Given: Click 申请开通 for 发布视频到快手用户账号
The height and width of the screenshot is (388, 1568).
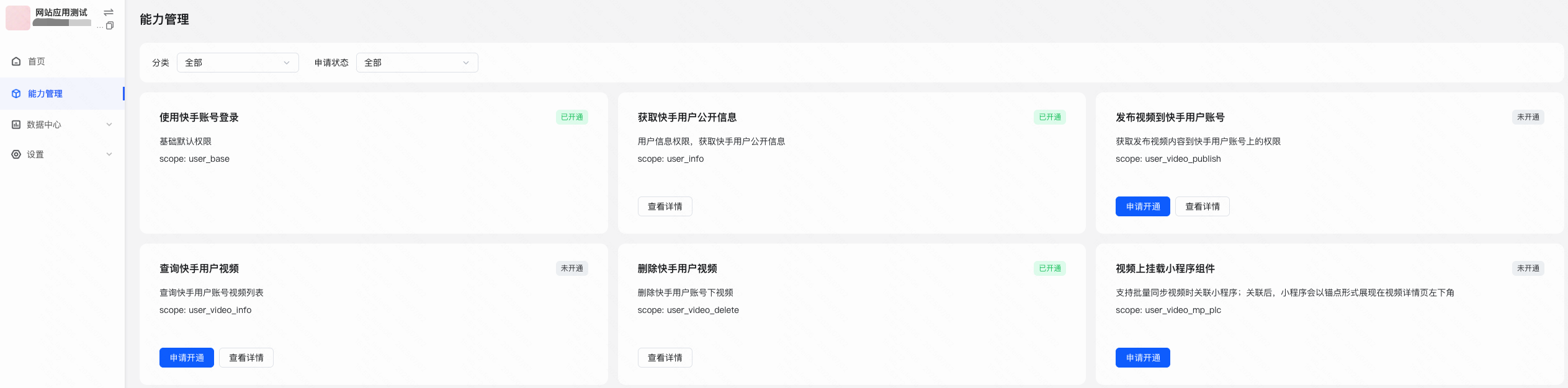Looking at the screenshot, I should pyautogui.click(x=1142, y=206).
